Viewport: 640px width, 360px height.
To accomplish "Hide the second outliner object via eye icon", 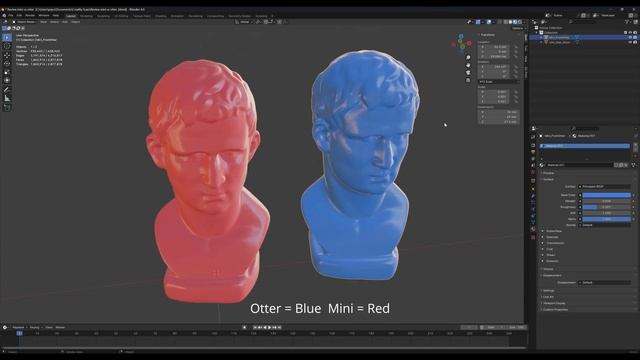I will [x=630, y=42].
